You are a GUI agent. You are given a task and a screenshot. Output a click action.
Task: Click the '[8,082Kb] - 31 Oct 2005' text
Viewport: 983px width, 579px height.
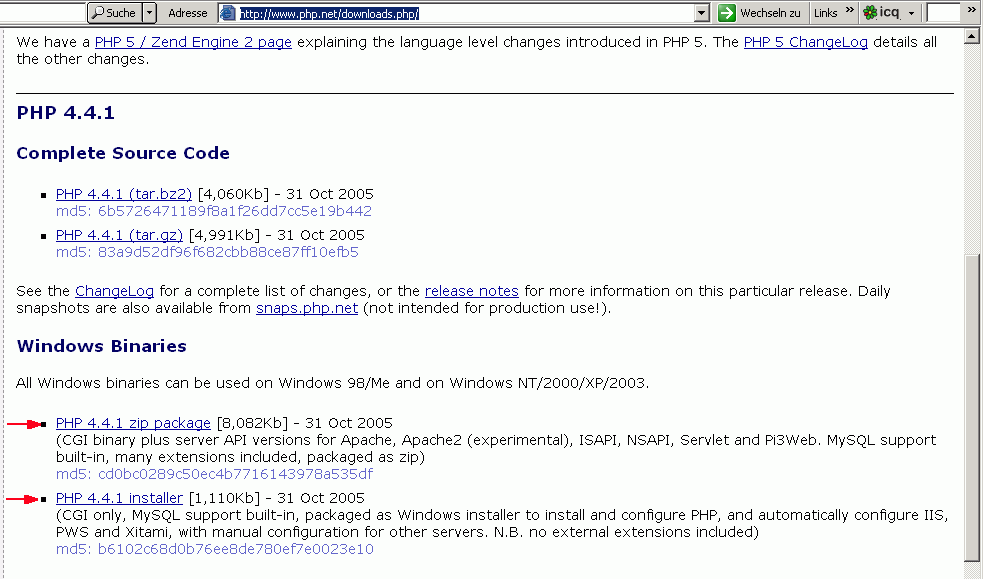(x=305, y=423)
